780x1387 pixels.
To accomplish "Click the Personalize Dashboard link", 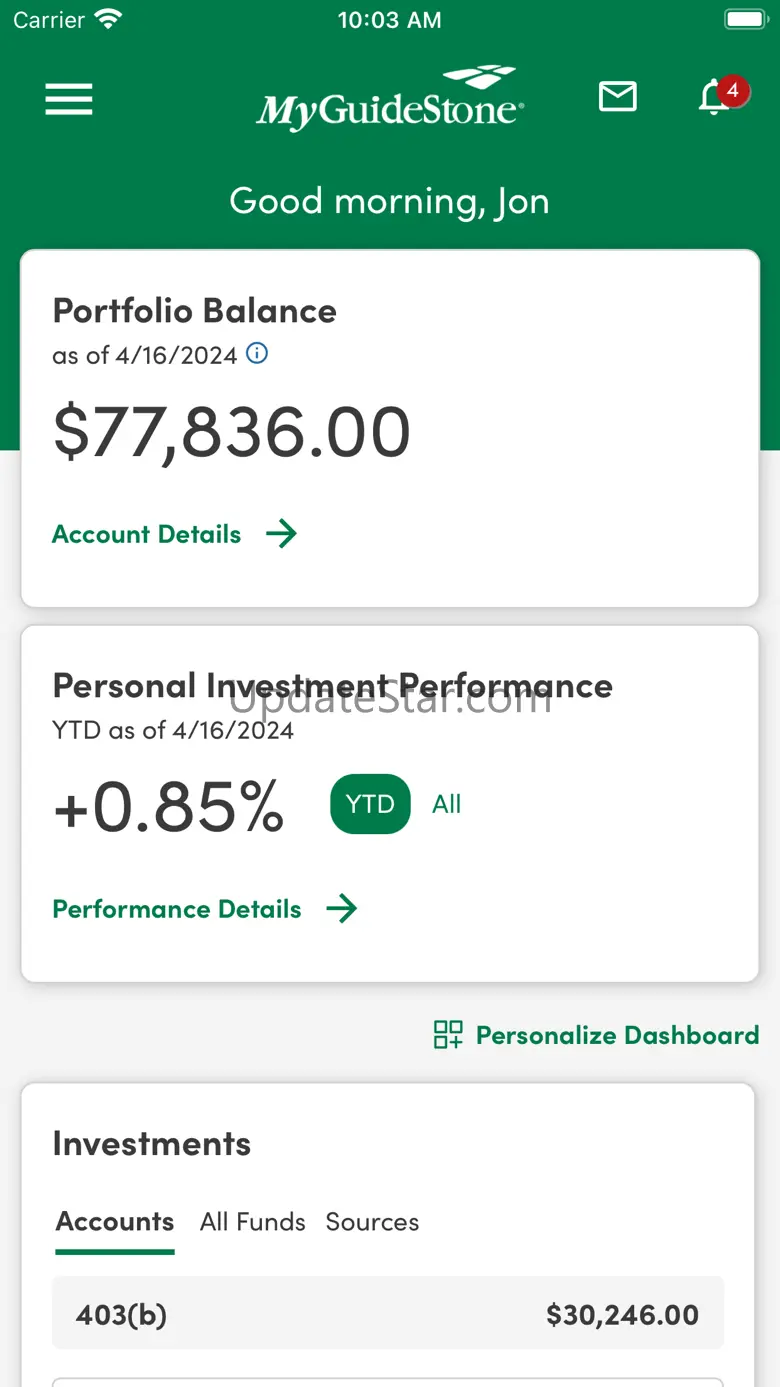I will tap(617, 1035).
